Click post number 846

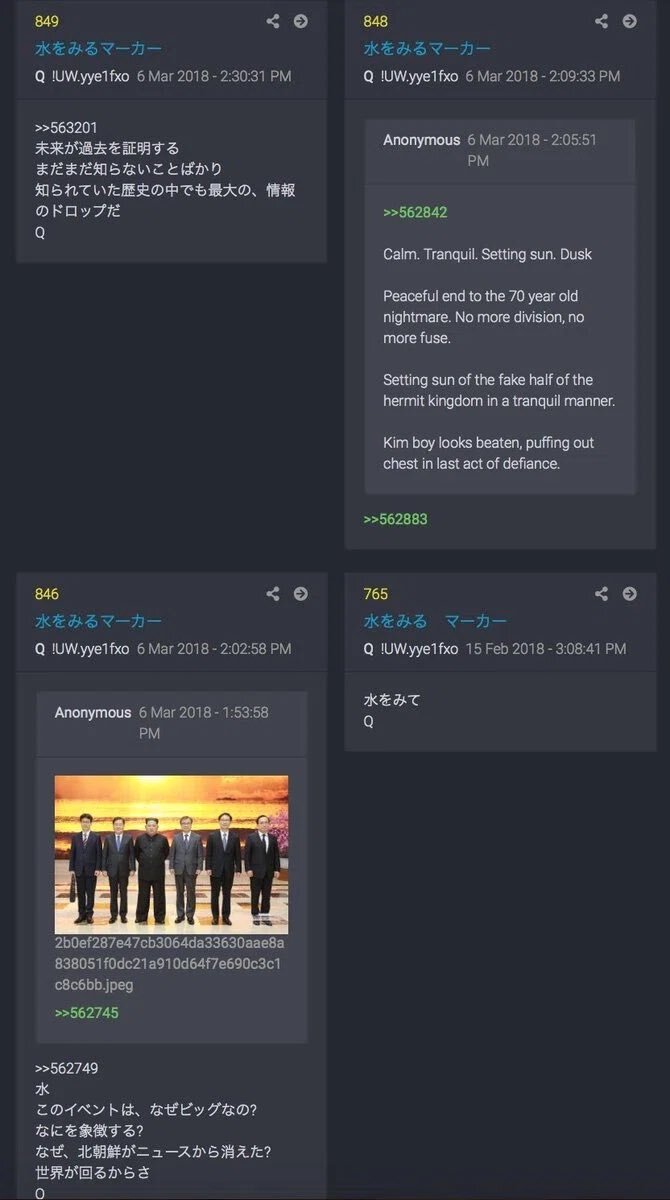pos(47,594)
